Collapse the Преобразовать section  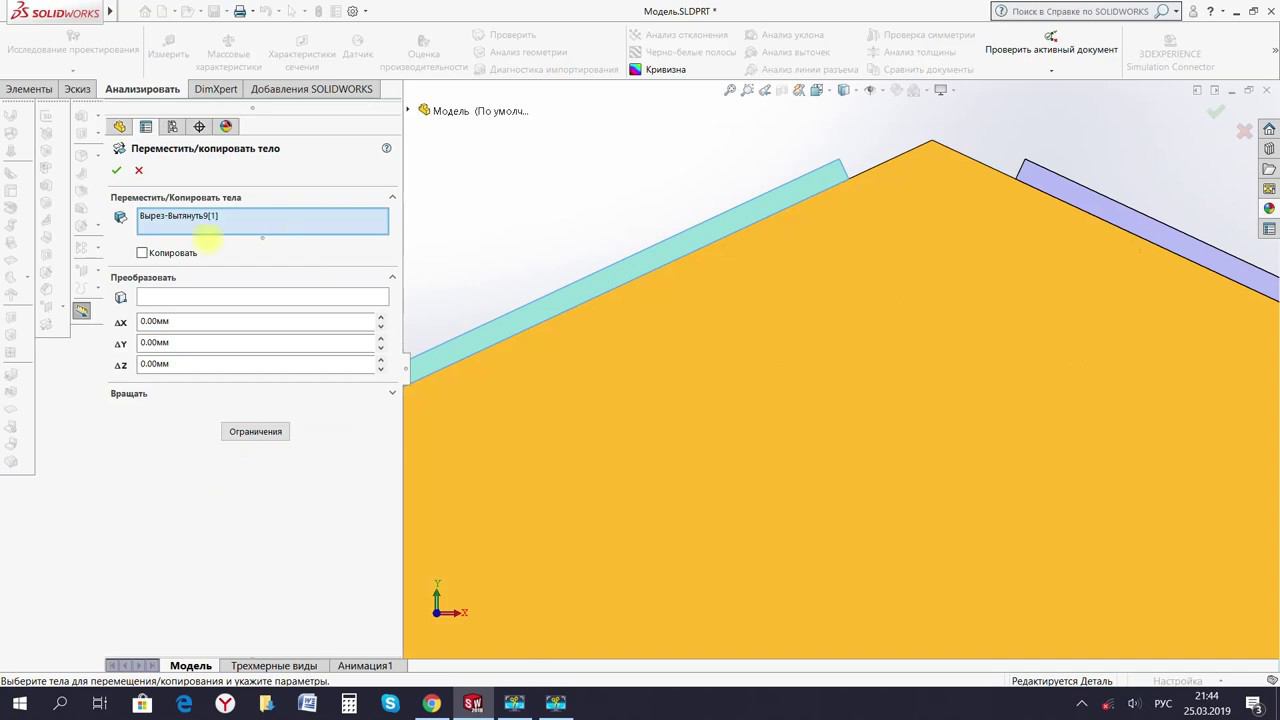(x=392, y=277)
